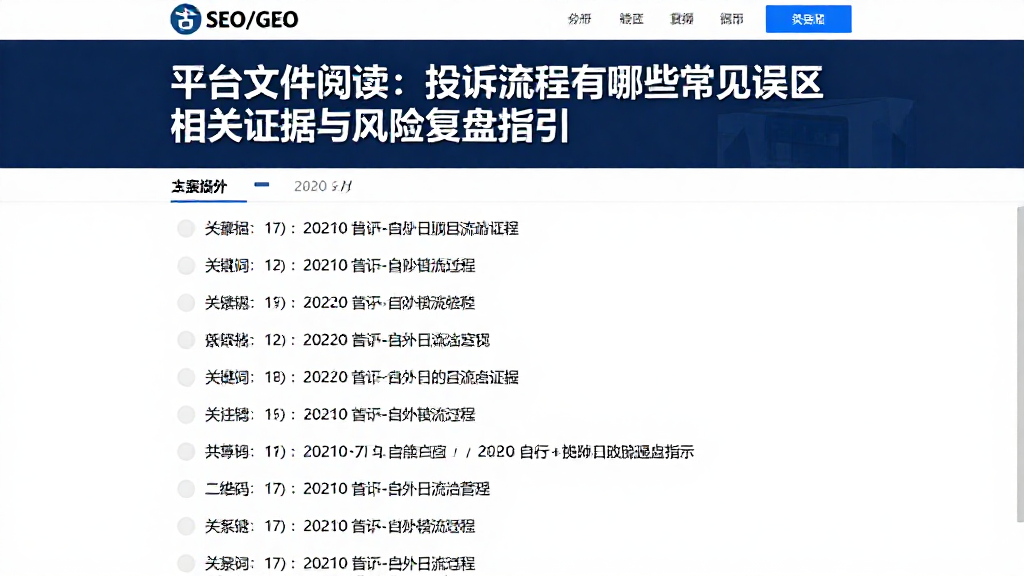The image size is (1024, 576).
Task: Select the radio for row "18): 20220"
Action: pos(186,377)
